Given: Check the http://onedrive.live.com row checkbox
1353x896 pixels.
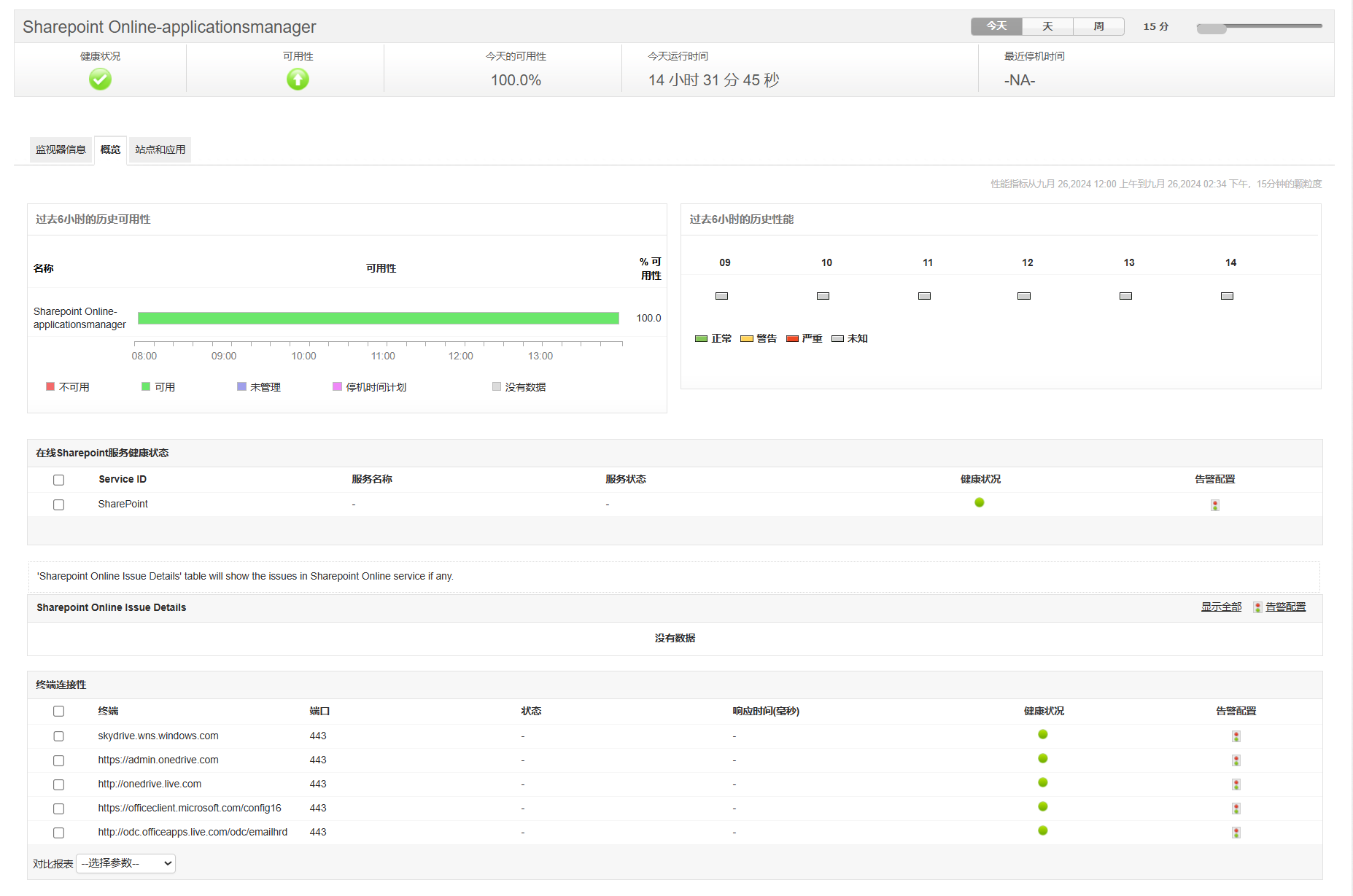Looking at the screenshot, I should (58, 784).
